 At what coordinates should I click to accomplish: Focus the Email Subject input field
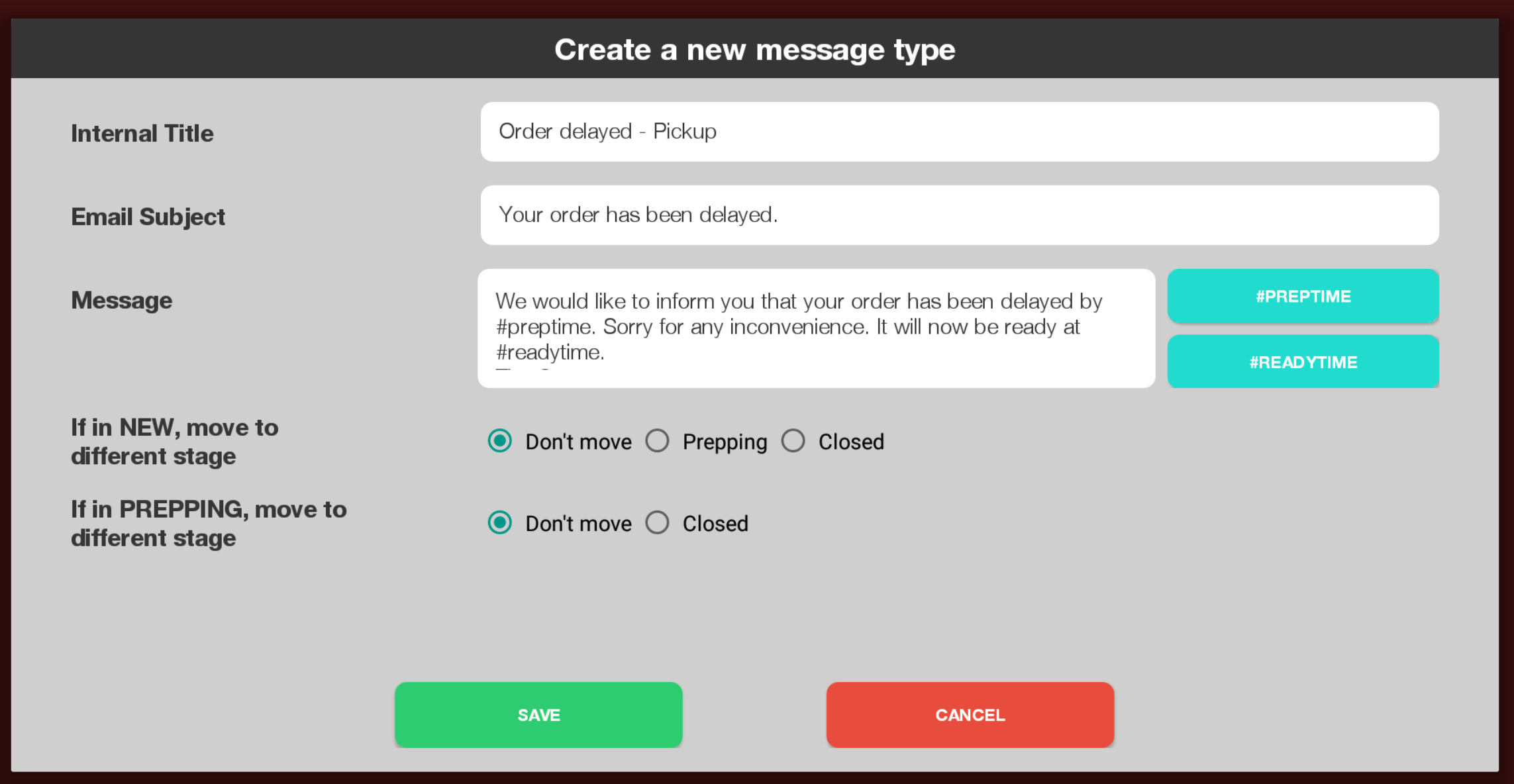(x=960, y=215)
